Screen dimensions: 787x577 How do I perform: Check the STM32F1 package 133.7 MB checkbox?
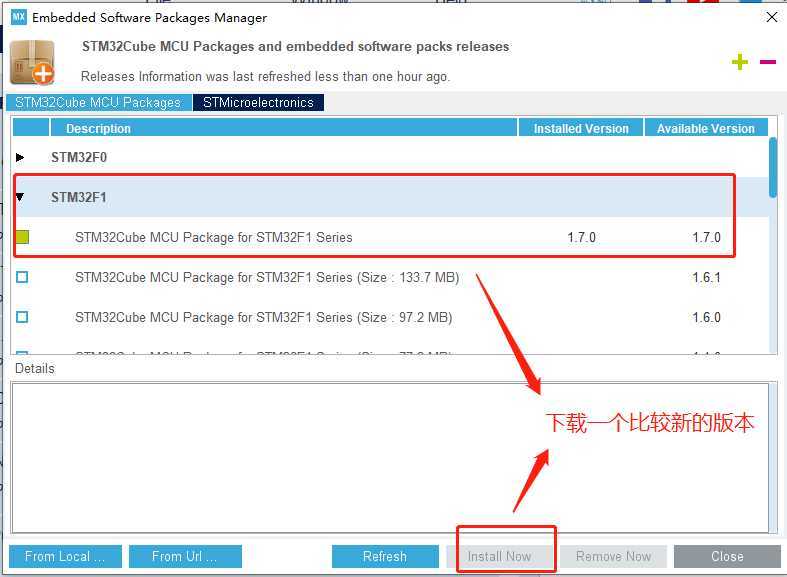(22, 277)
